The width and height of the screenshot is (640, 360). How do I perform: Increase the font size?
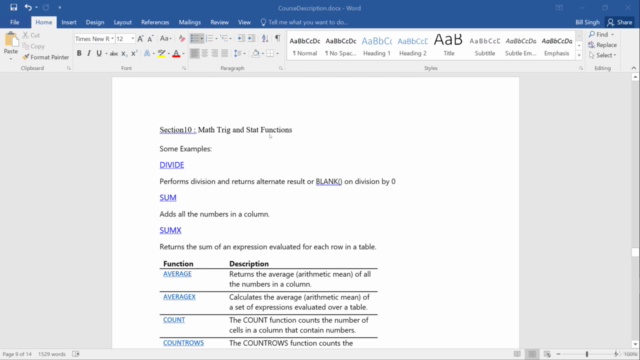point(140,38)
